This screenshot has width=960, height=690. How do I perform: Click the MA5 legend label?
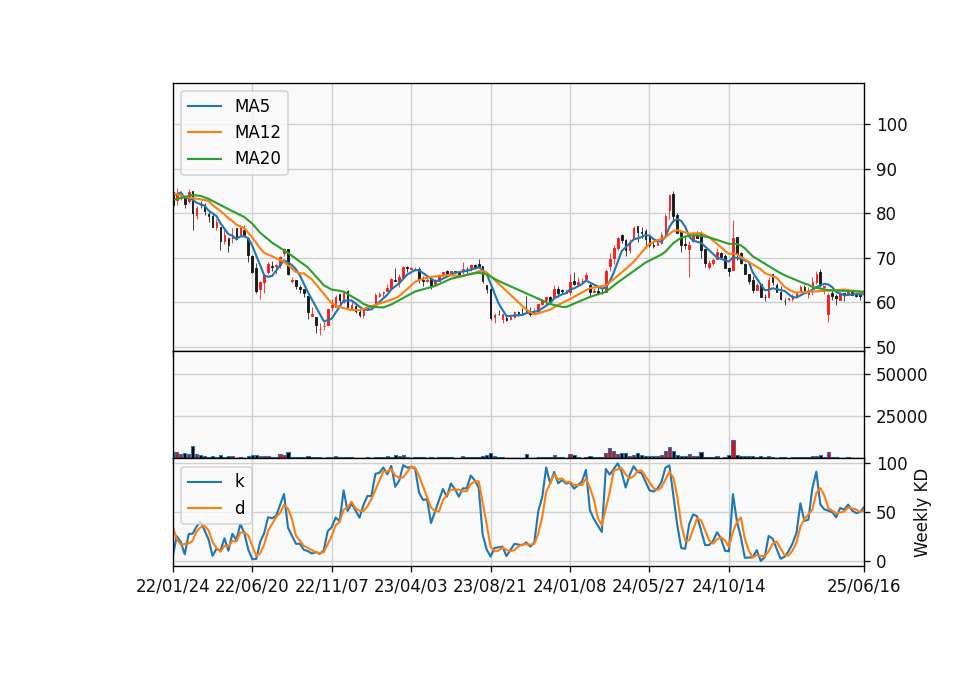coord(252,106)
